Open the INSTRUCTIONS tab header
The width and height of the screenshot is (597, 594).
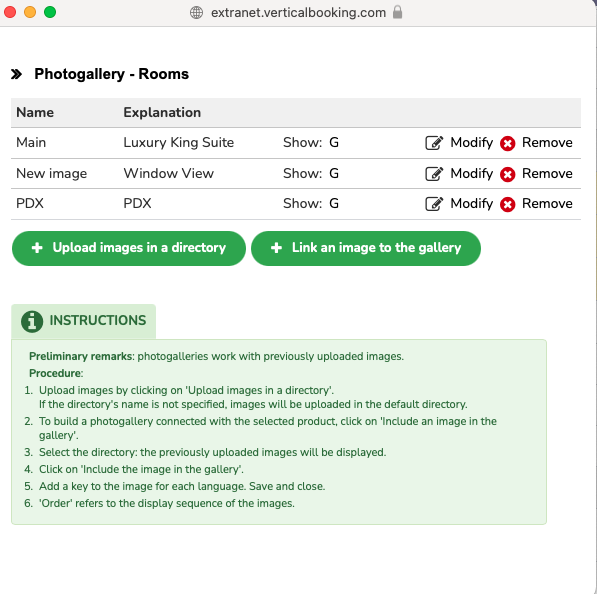(x=83, y=321)
